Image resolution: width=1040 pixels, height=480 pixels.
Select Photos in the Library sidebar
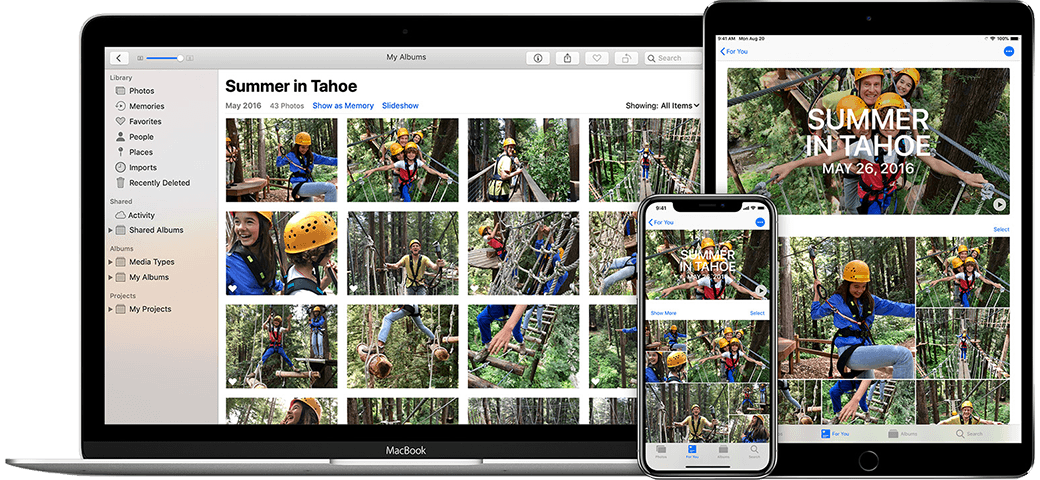coord(142,91)
